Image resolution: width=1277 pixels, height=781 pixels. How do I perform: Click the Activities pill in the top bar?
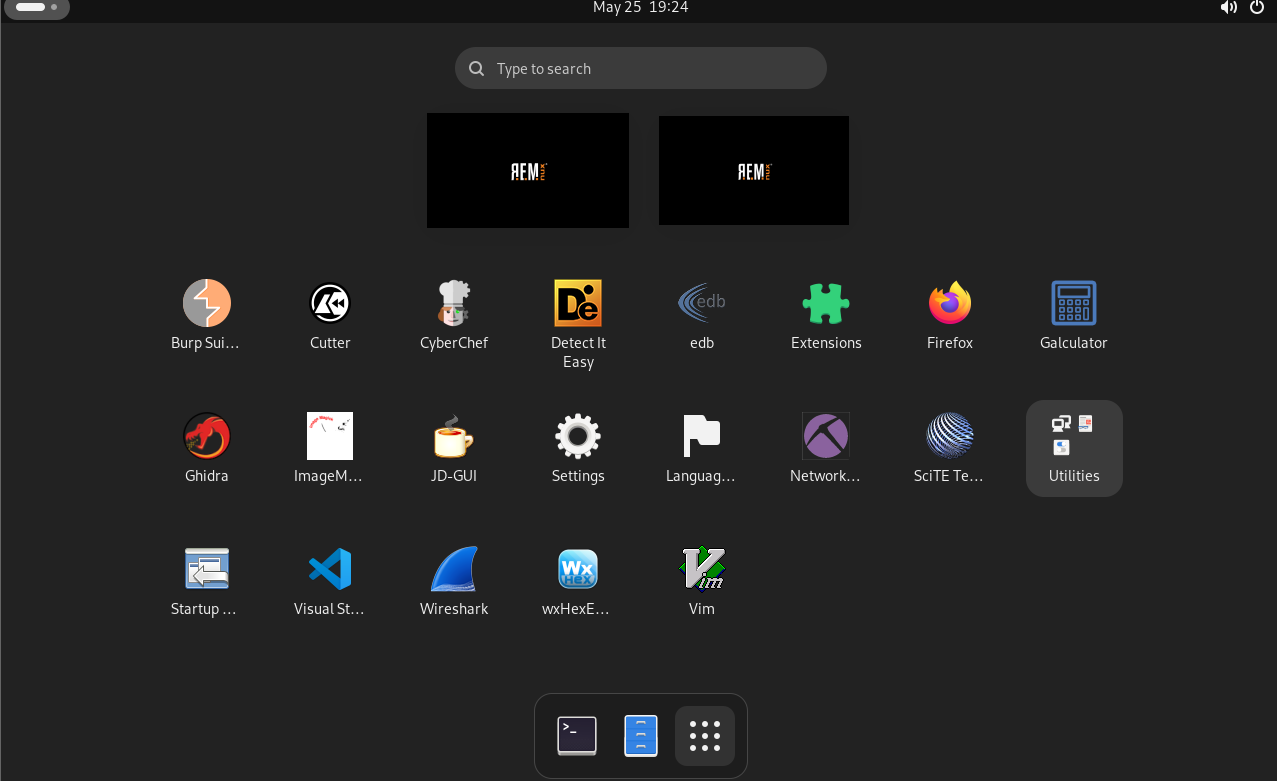tap(37, 8)
